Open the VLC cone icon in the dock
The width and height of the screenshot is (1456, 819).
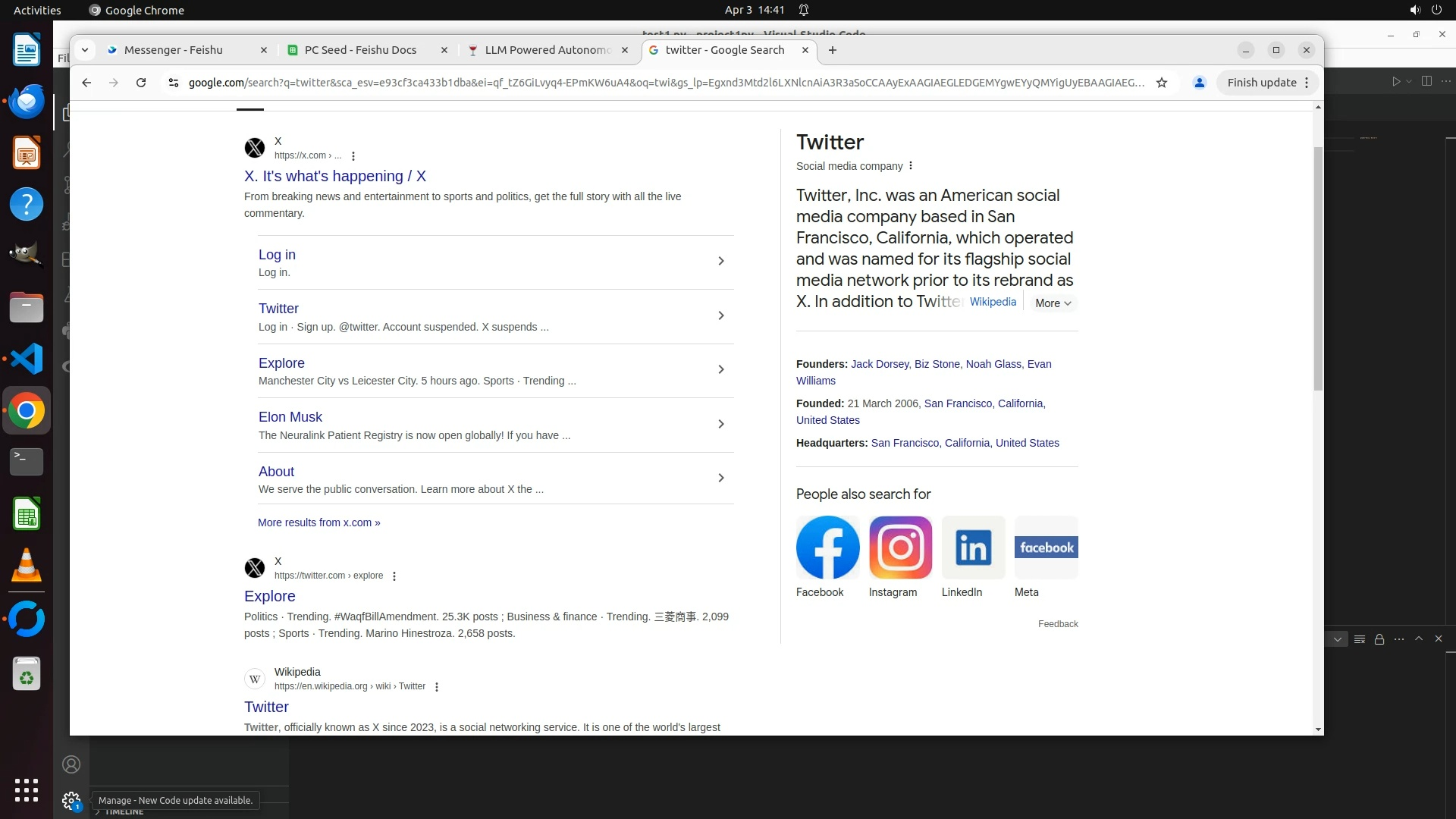(27, 566)
